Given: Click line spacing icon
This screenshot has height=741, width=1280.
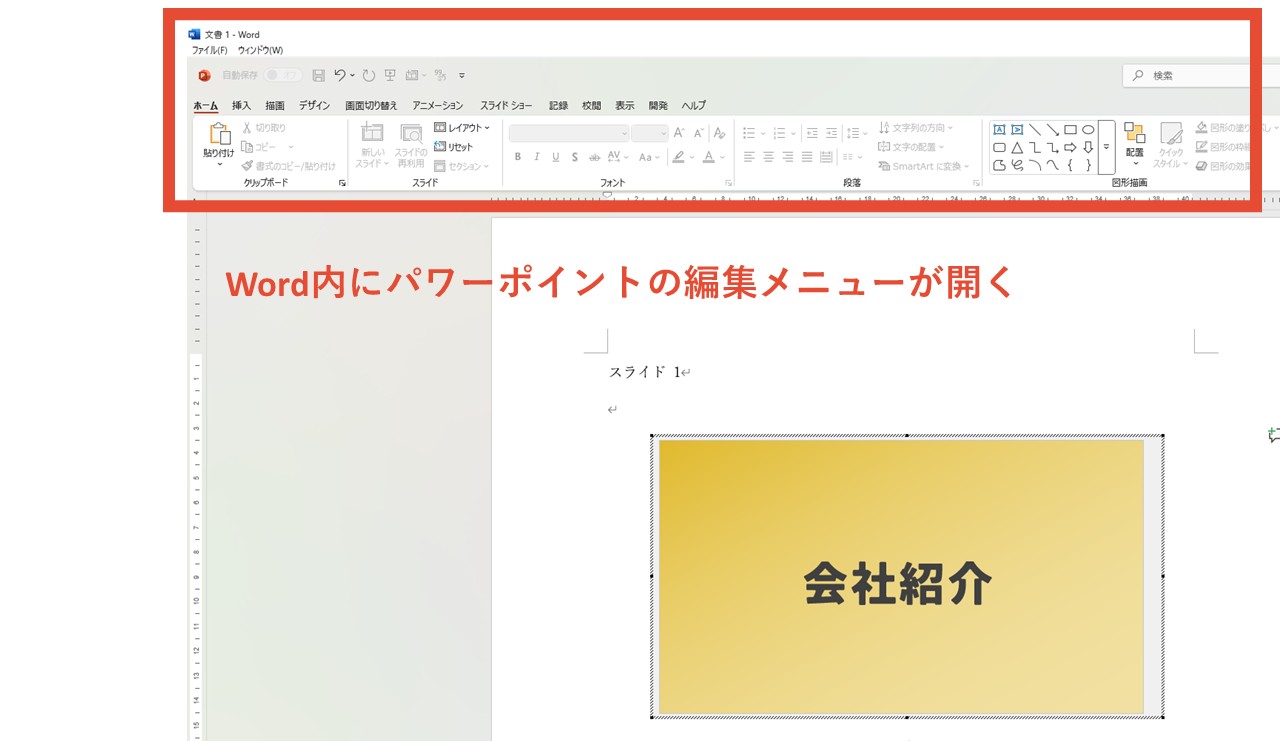Looking at the screenshot, I should coord(852,133).
